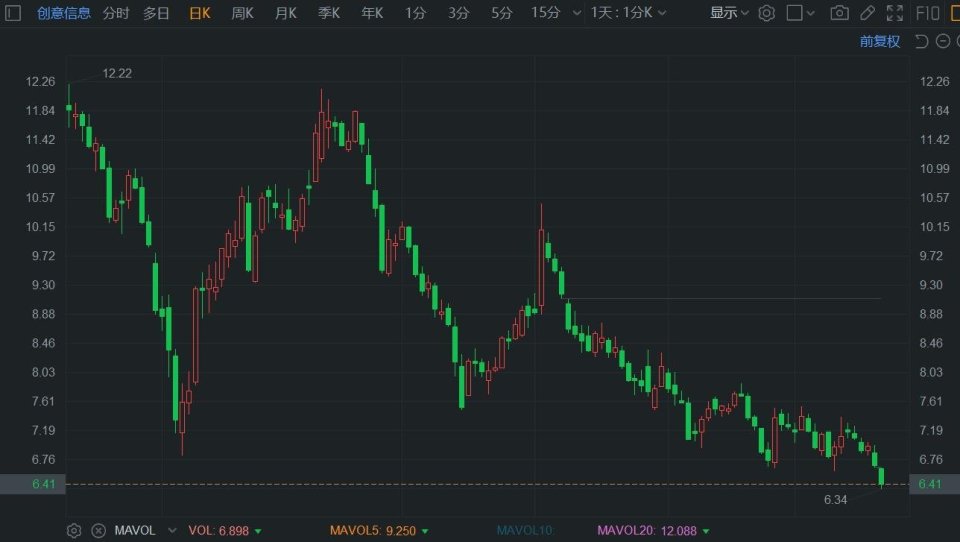The image size is (960, 542).
Task: Open the 创意信息 stock name link
Action: (64, 13)
